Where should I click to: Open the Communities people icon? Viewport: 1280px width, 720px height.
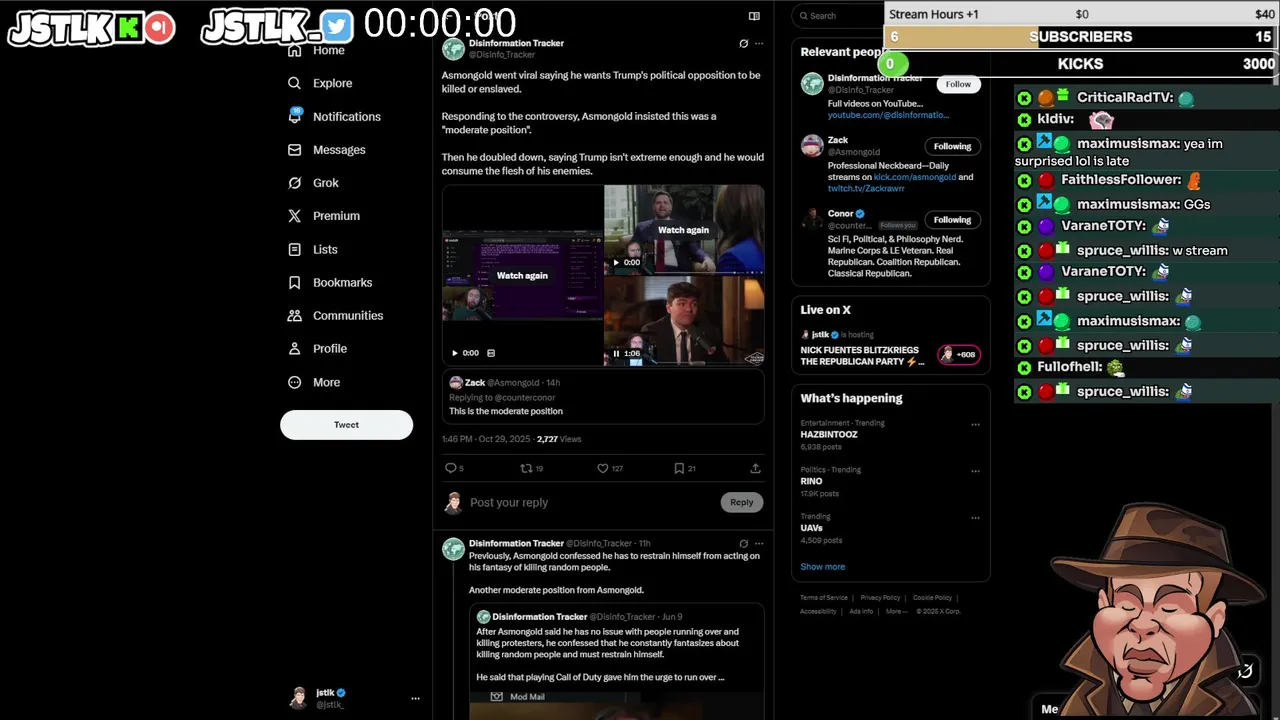coord(294,316)
